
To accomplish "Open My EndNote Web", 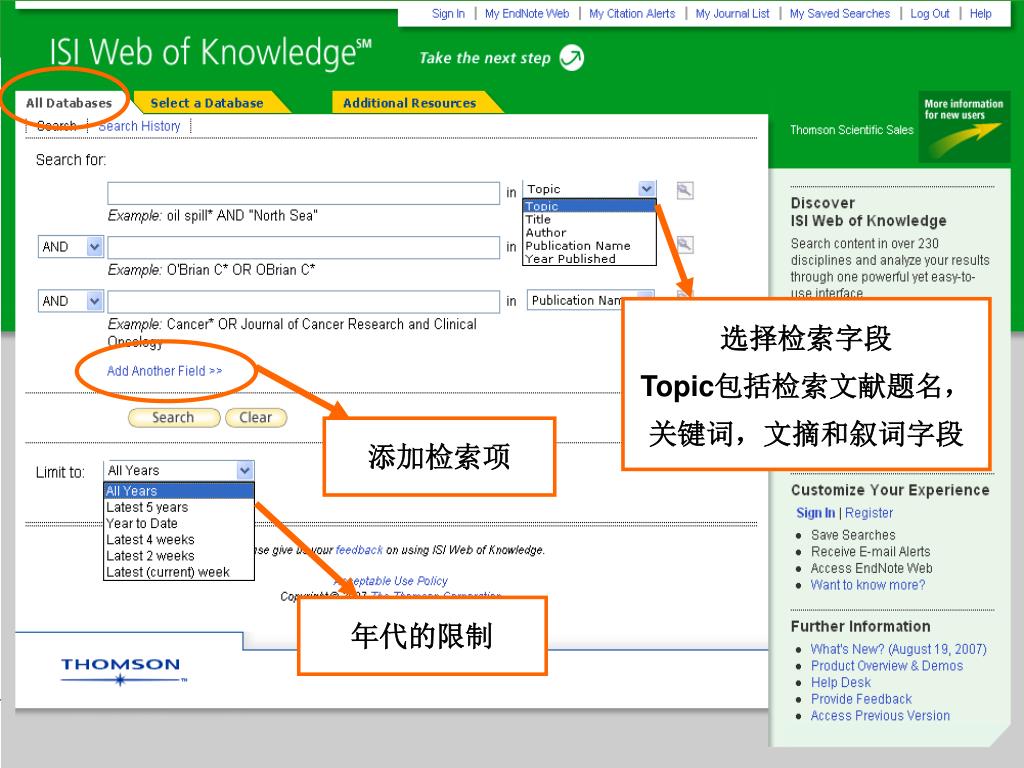I will (527, 13).
